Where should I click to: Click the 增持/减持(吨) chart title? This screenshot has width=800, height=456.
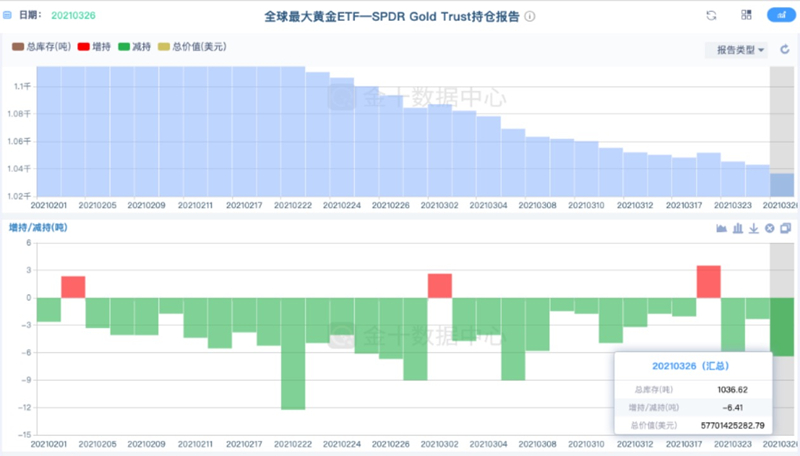tap(38, 227)
